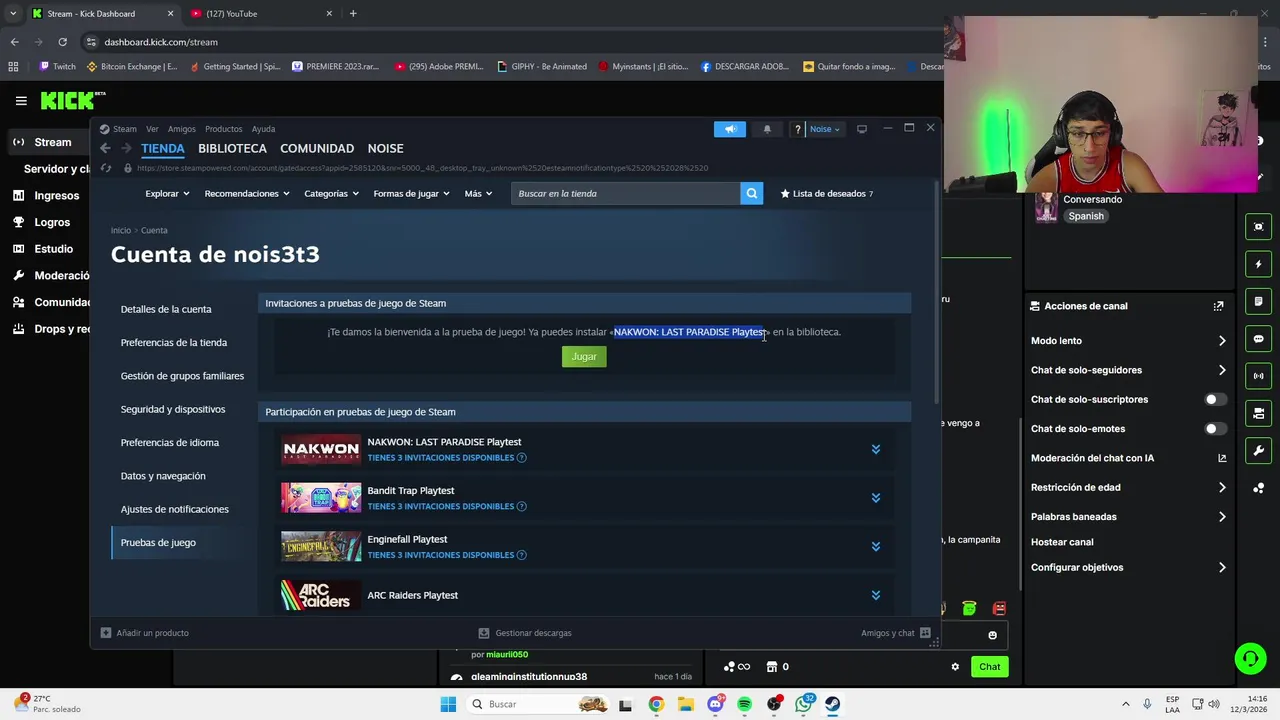Toggle Chat de solo-emotes switch
Viewport: 1280px width, 720px height.
(1215, 429)
